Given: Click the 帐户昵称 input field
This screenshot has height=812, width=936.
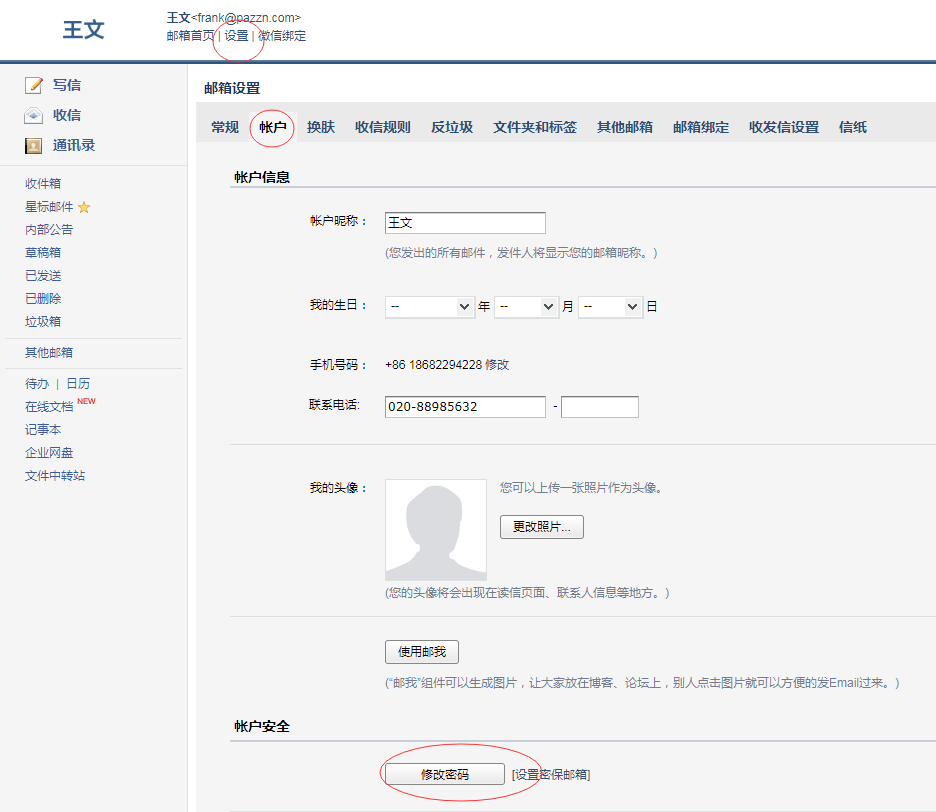Looking at the screenshot, I should coord(465,223).
